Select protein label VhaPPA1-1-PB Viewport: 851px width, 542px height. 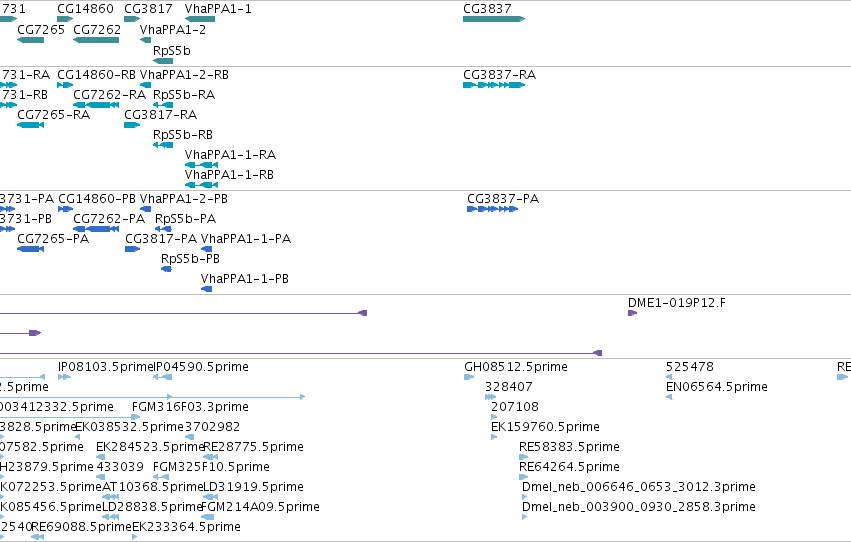(x=245, y=279)
